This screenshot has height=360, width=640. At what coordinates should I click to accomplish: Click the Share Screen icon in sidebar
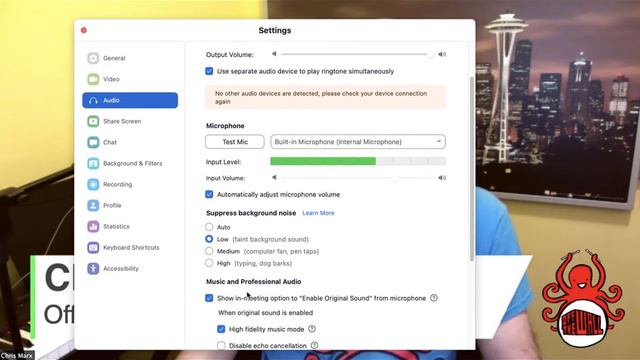tap(93, 121)
